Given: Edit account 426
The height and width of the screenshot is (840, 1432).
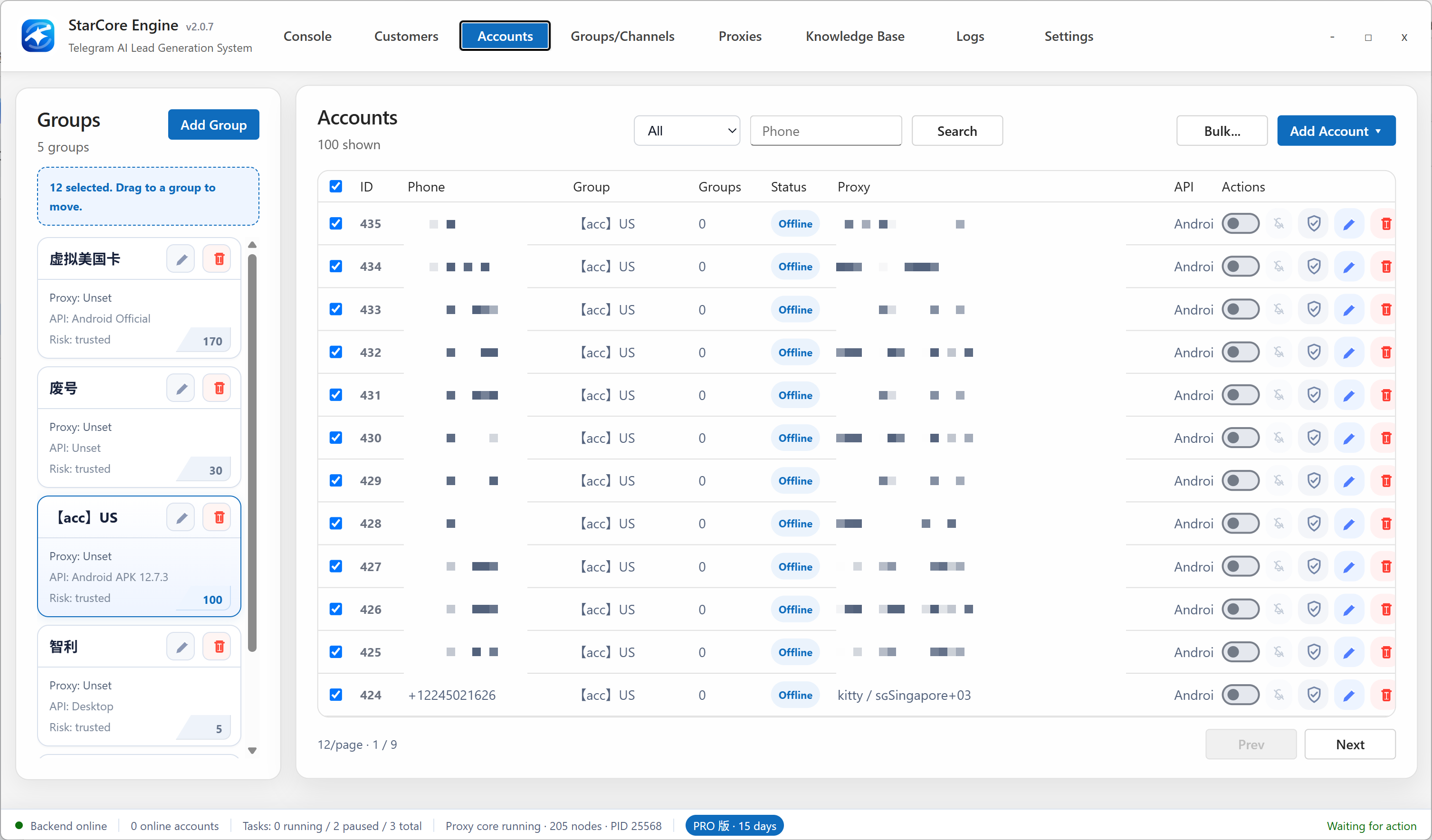Looking at the screenshot, I should [x=1349, y=609].
